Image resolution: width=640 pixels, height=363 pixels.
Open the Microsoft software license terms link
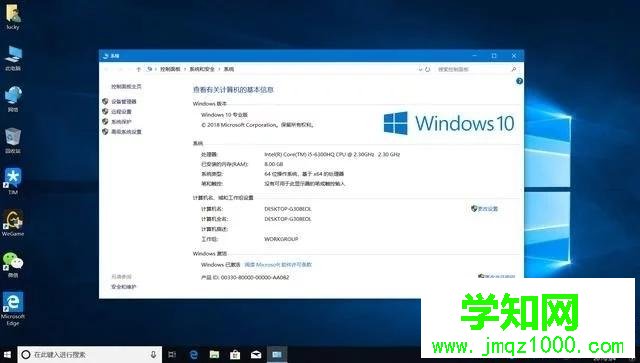coord(278,265)
